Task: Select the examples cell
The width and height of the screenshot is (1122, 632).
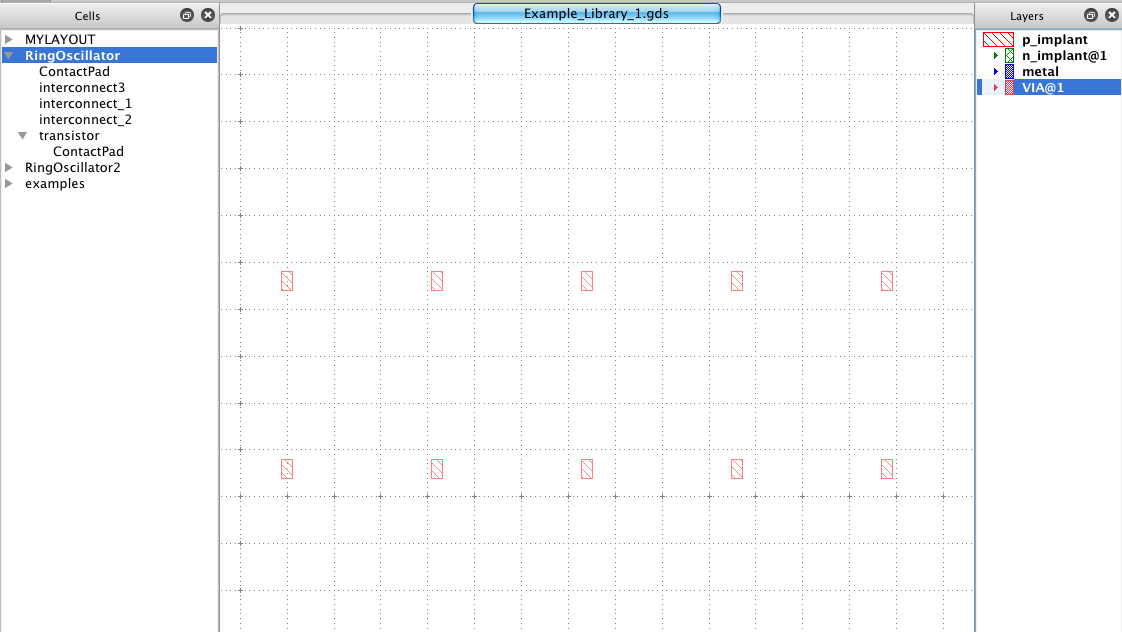Action: click(x=54, y=183)
